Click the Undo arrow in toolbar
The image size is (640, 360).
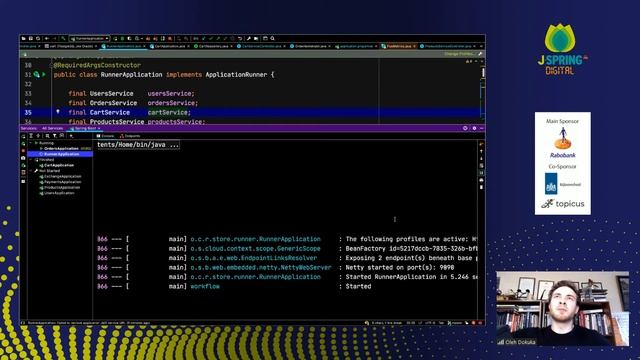point(240,38)
